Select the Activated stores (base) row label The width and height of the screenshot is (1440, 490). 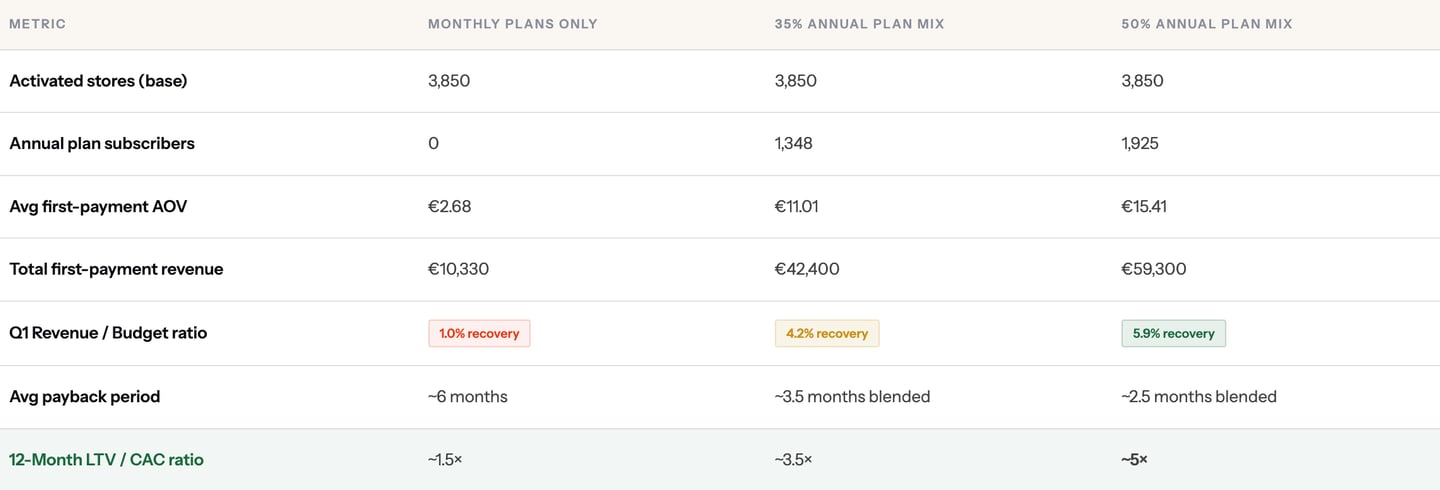click(x=98, y=81)
